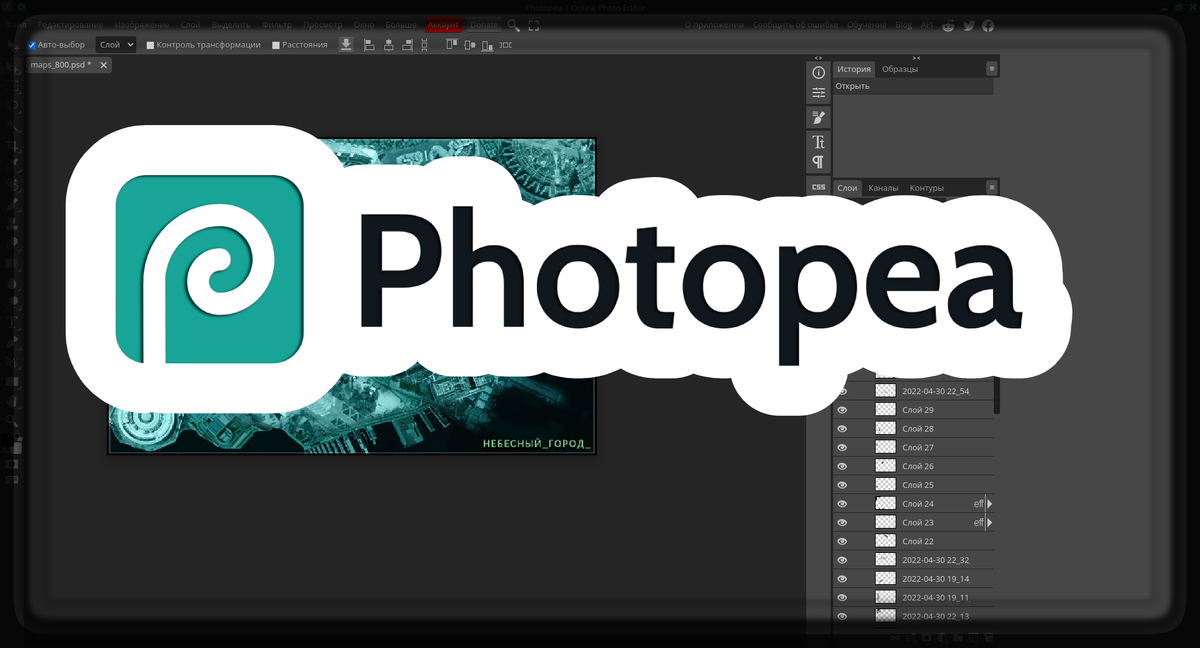Select the Открыть history entry
This screenshot has height=648, width=1200.
point(914,86)
